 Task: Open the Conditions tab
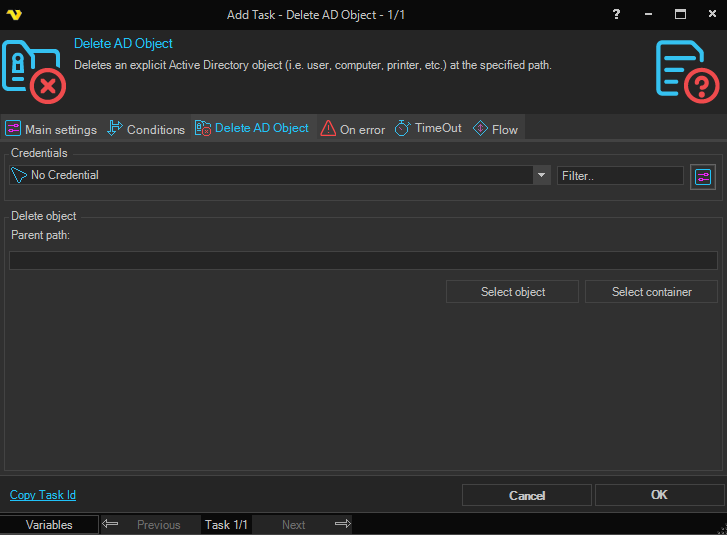click(146, 129)
